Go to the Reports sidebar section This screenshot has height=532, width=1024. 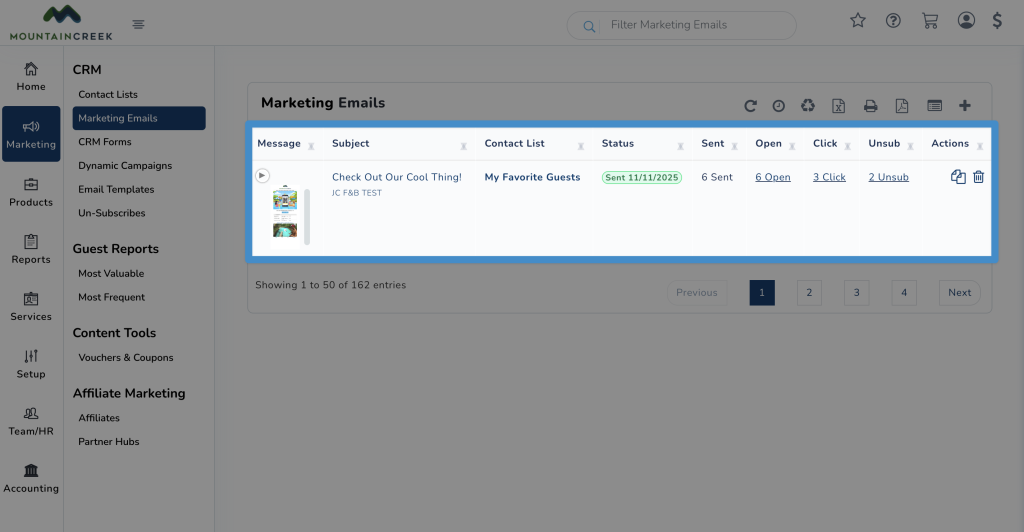tap(31, 249)
